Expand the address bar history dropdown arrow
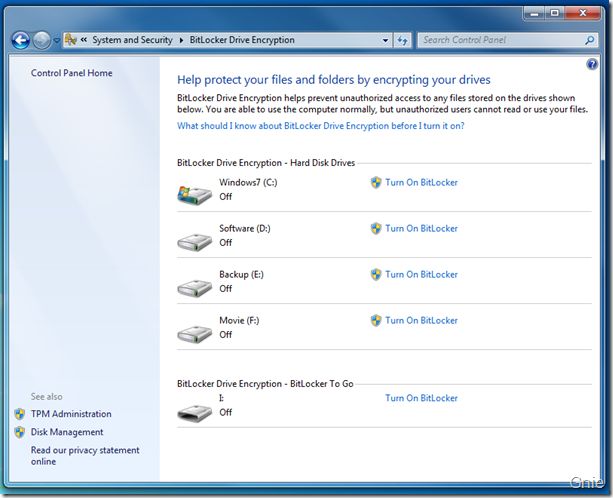613x498 pixels. [385, 40]
